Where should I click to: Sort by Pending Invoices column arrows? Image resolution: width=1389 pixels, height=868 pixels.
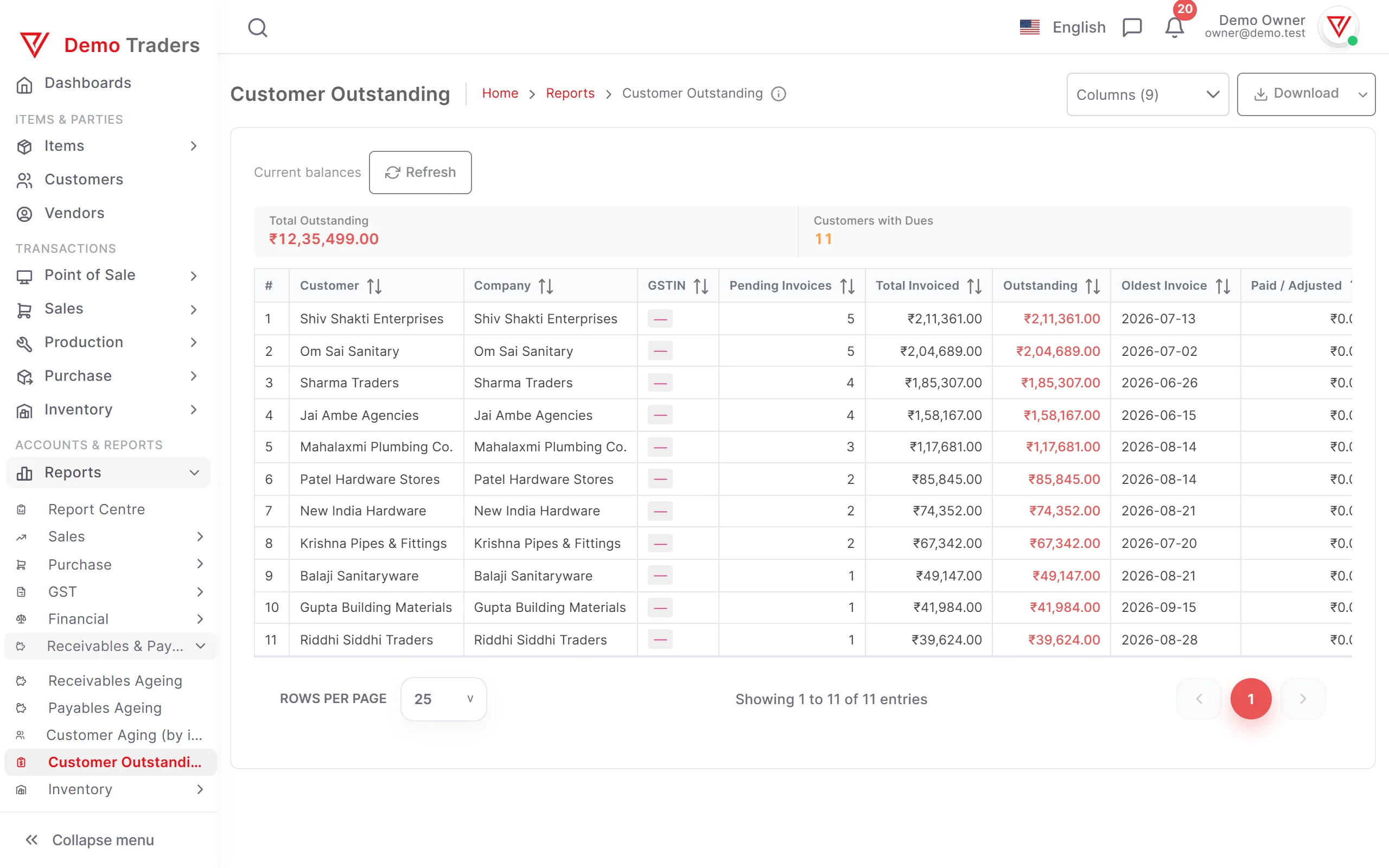tap(848, 286)
